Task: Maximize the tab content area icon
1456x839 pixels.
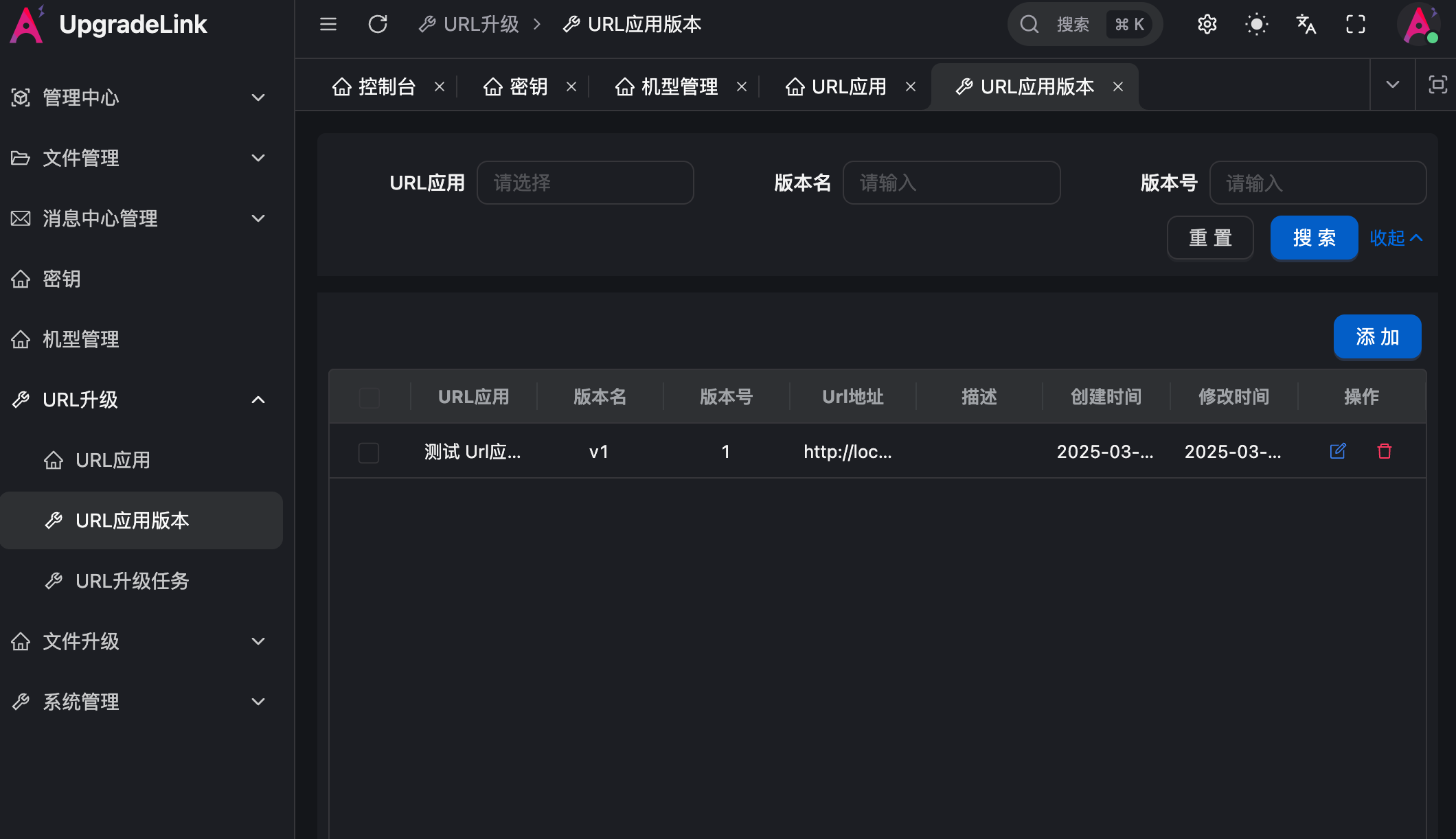Action: [x=1437, y=84]
